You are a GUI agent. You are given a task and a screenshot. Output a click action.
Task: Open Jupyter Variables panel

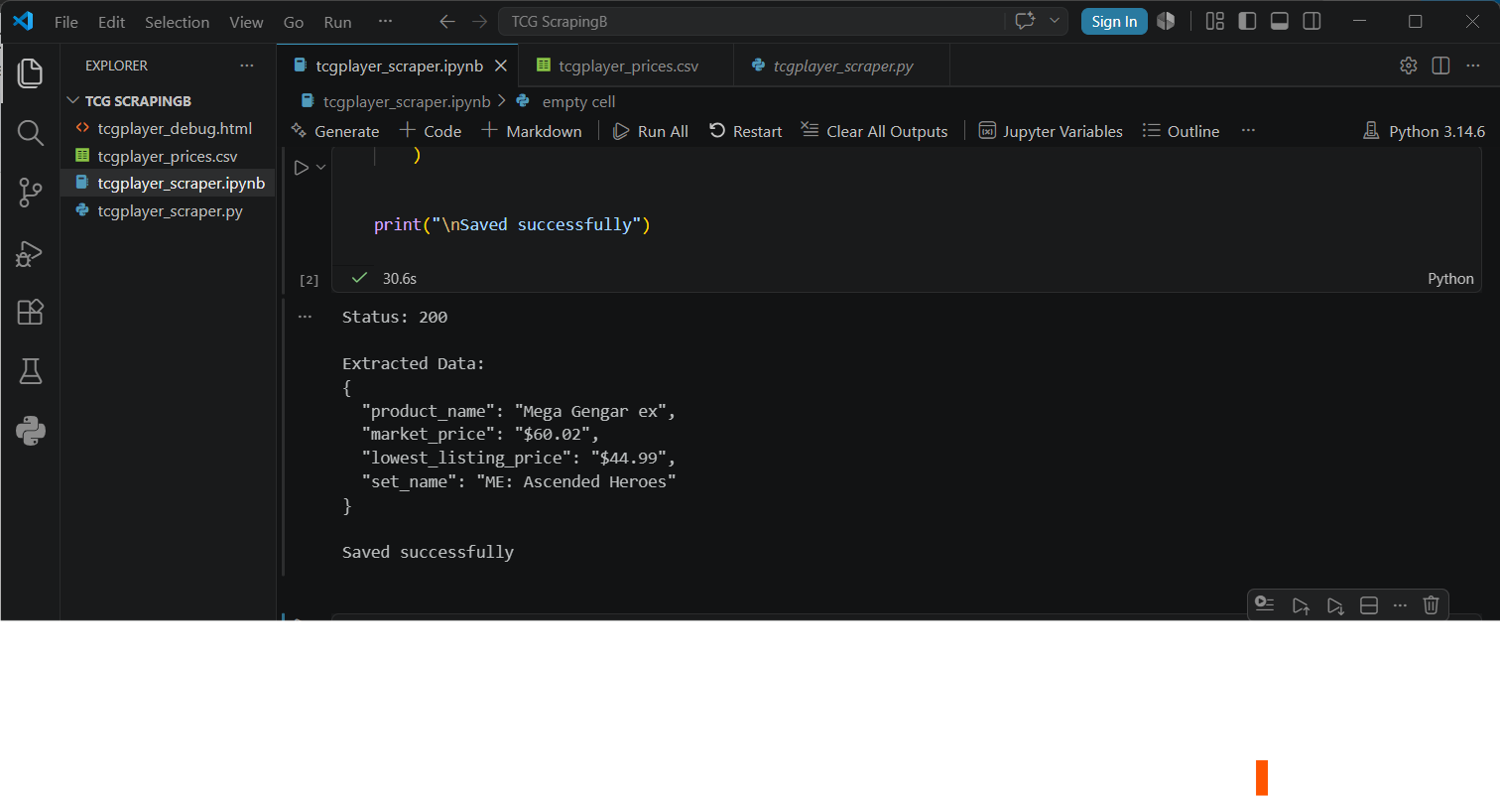click(1050, 131)
